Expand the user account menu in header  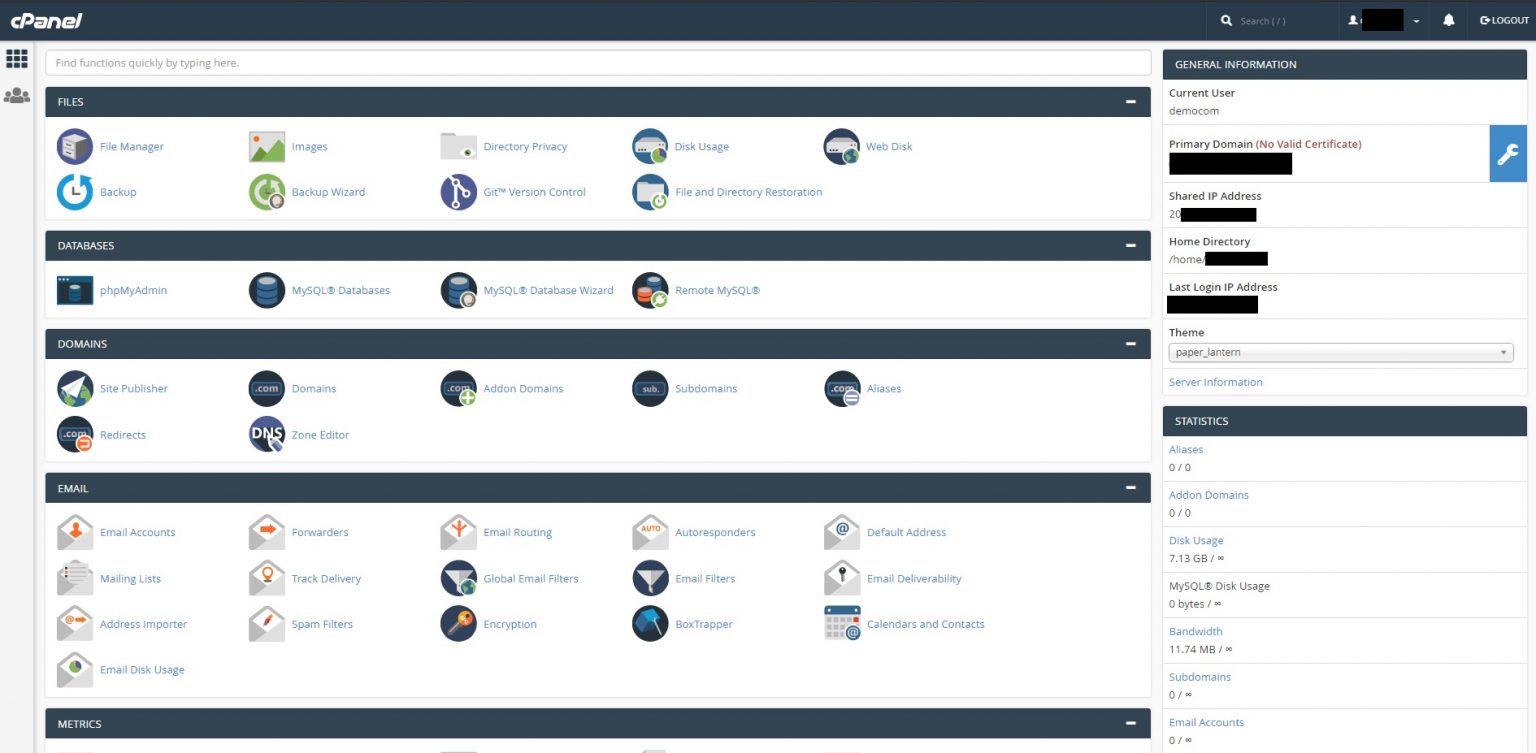click(x=1385, y=20)
